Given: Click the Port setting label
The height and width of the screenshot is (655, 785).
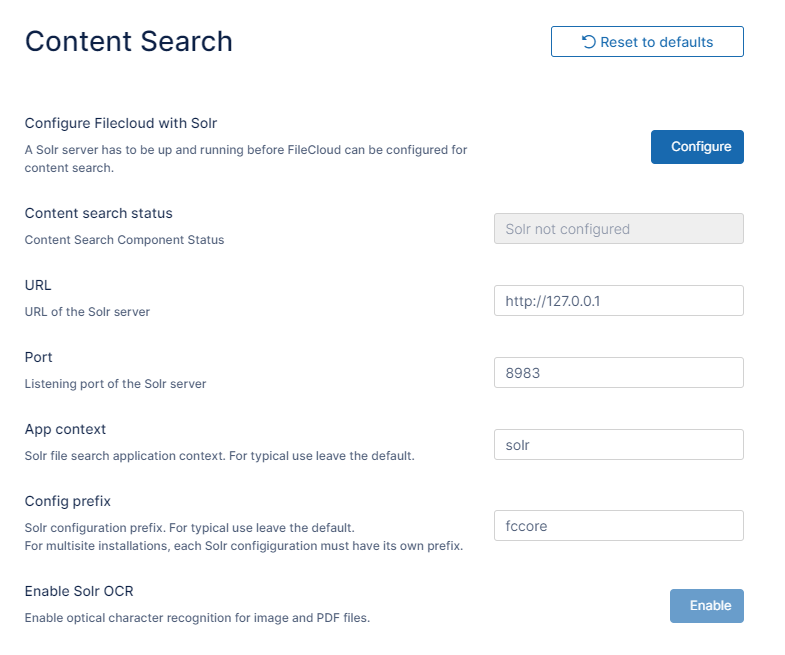Looking at the screenshot, I should pyautogui.click(x=39, y=357).
